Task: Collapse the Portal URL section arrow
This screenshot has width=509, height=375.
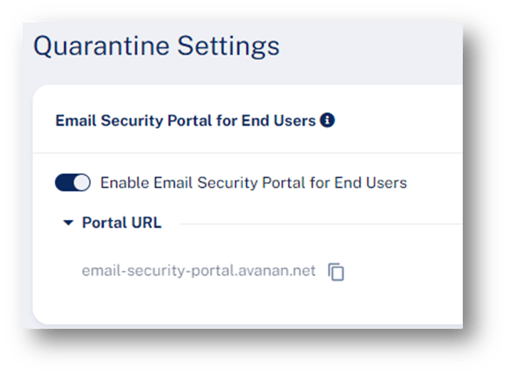Action: pos(68,223)
